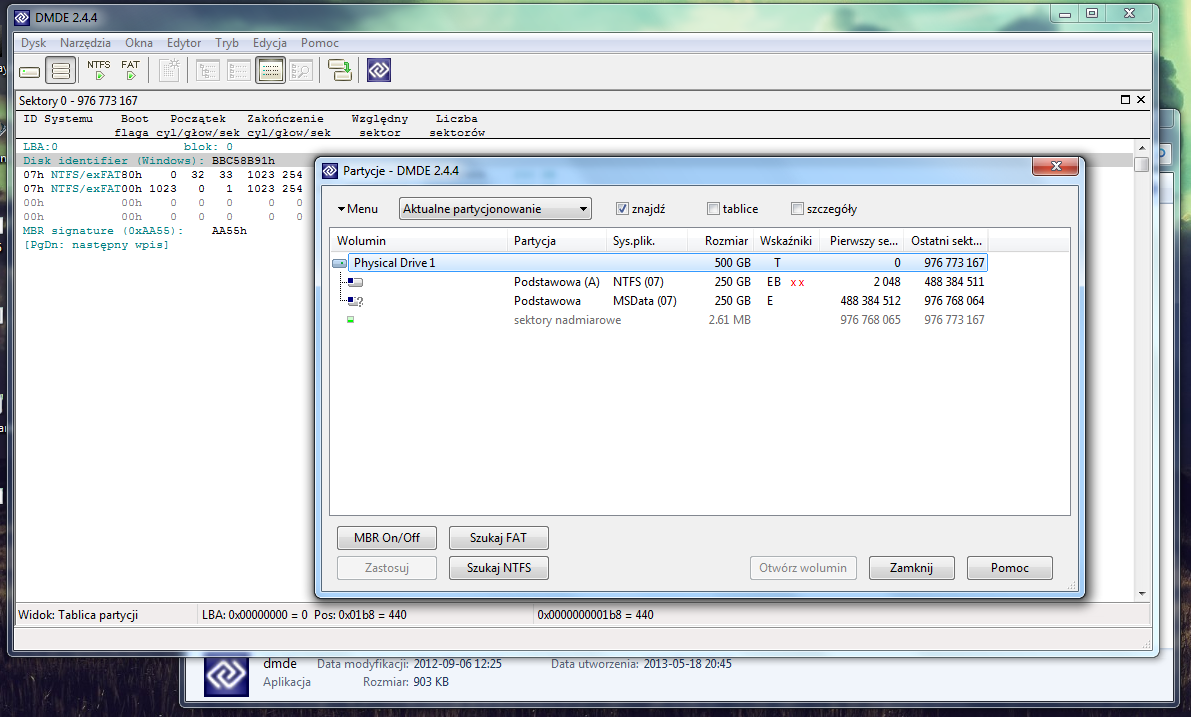Image resolution: width=1191 pixels, height=717 pixels.
Task: Open the Pomoc menu in menu bar
Action: coord(320,43)
